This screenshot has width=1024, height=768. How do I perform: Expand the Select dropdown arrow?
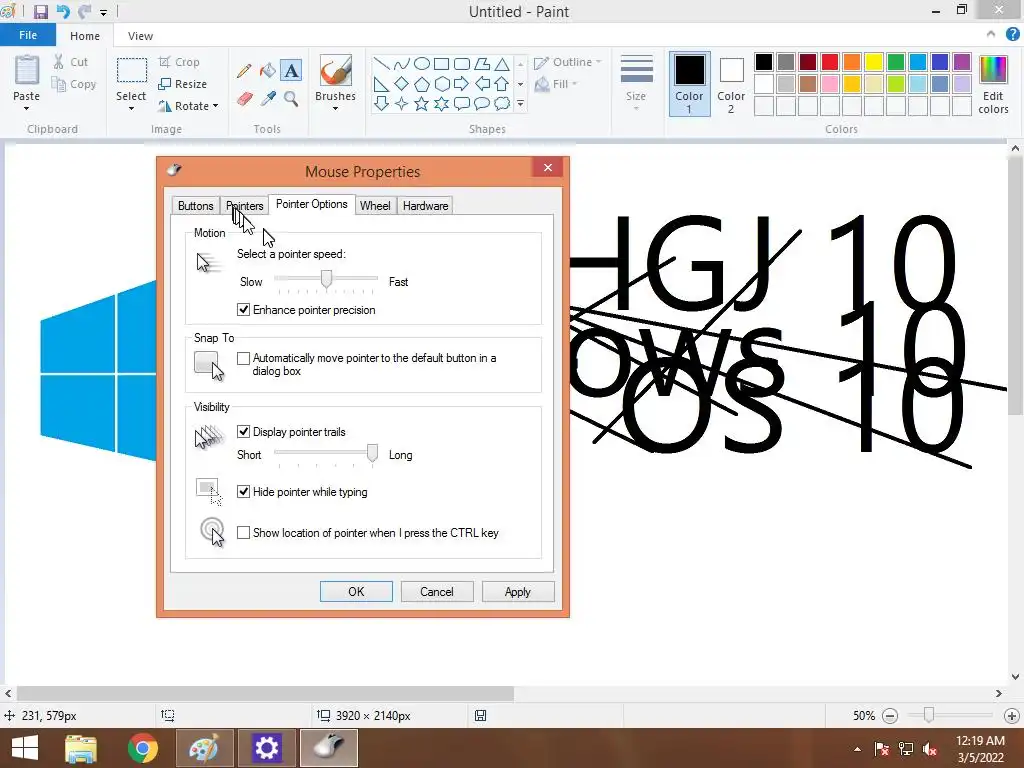[x=131, y=108]
